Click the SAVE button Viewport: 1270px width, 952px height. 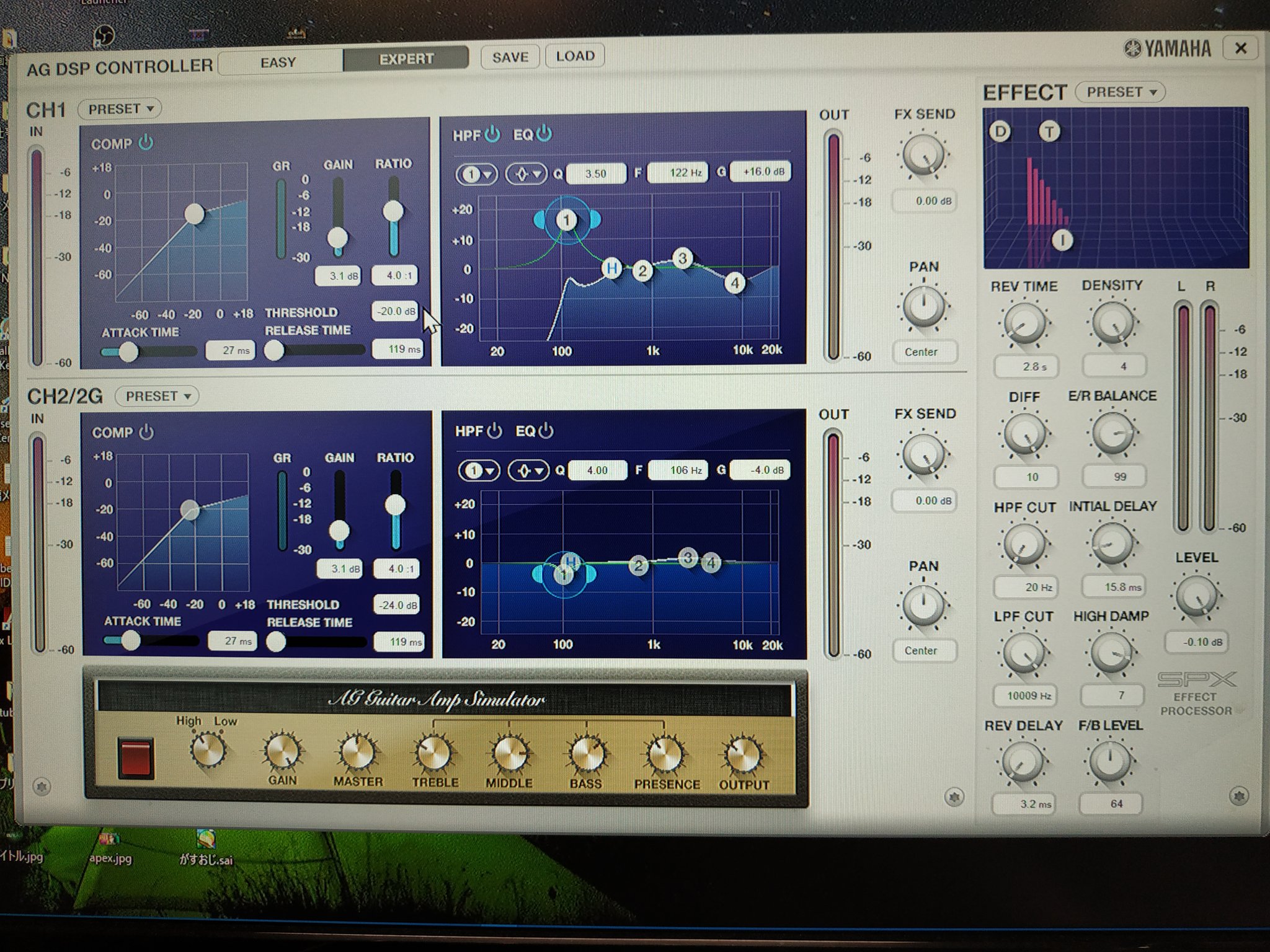[x=510, y=56]
